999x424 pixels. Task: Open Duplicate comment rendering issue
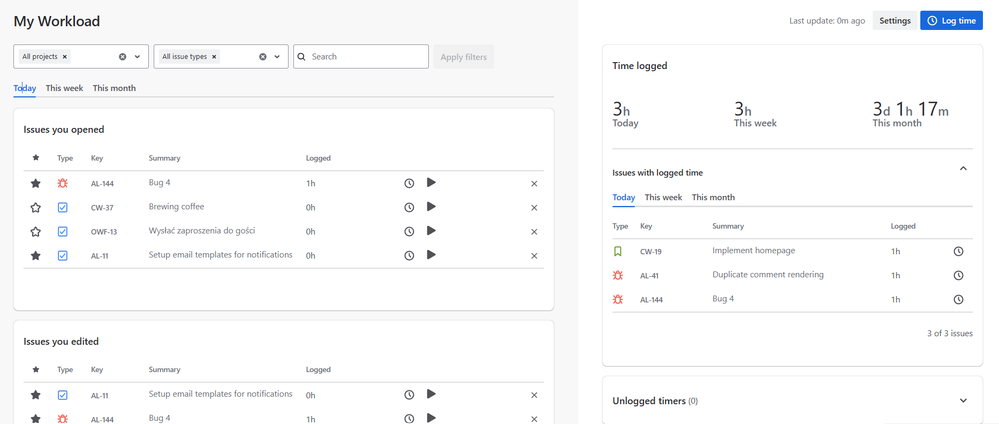pos(768,275)
